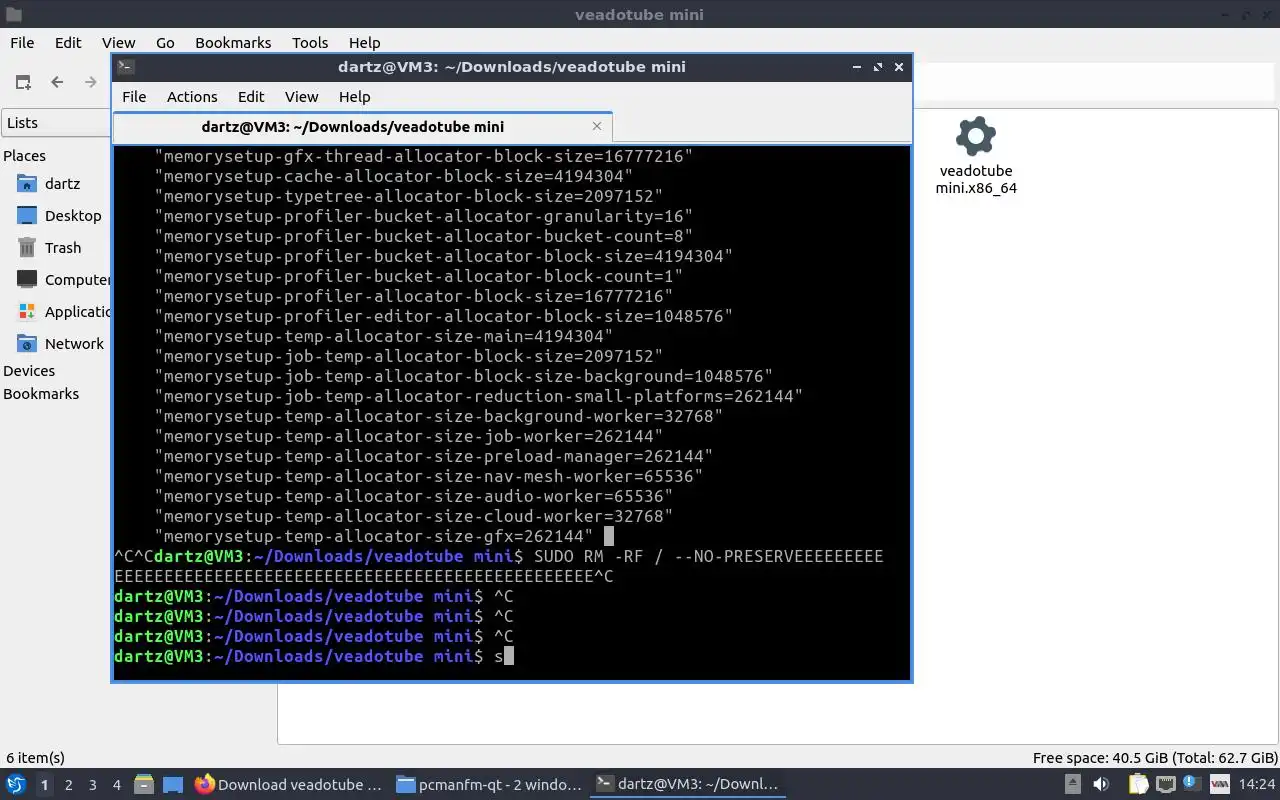Open the terminal Help menu

tap(355, 97)
